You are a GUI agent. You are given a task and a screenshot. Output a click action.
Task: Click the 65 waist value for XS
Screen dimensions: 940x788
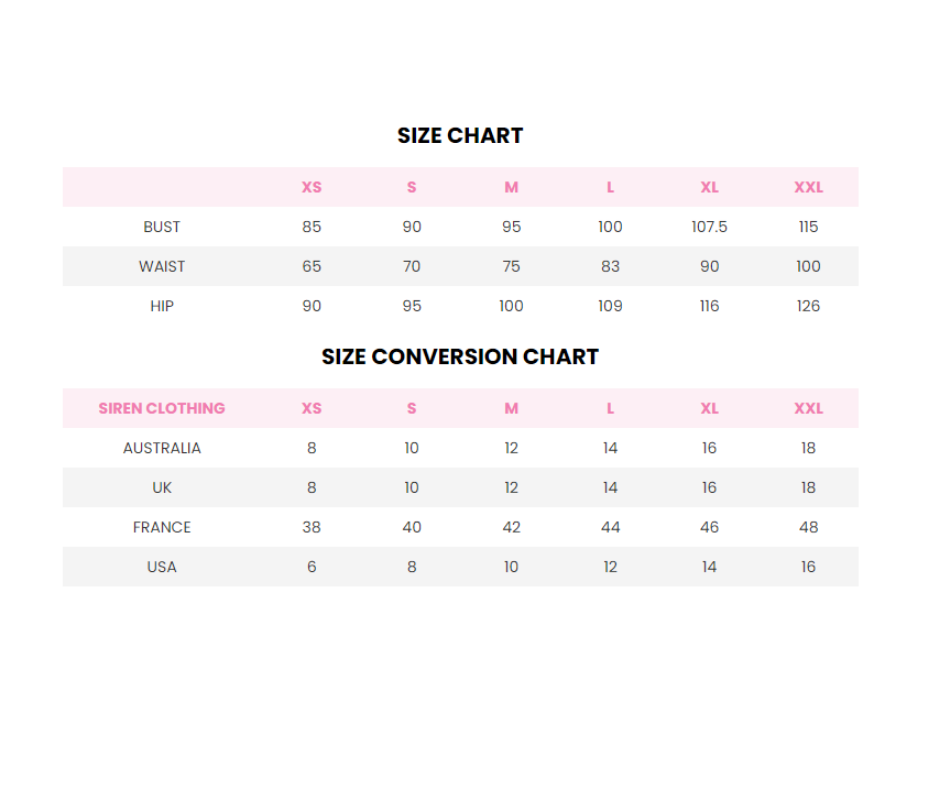pos(311,266)
